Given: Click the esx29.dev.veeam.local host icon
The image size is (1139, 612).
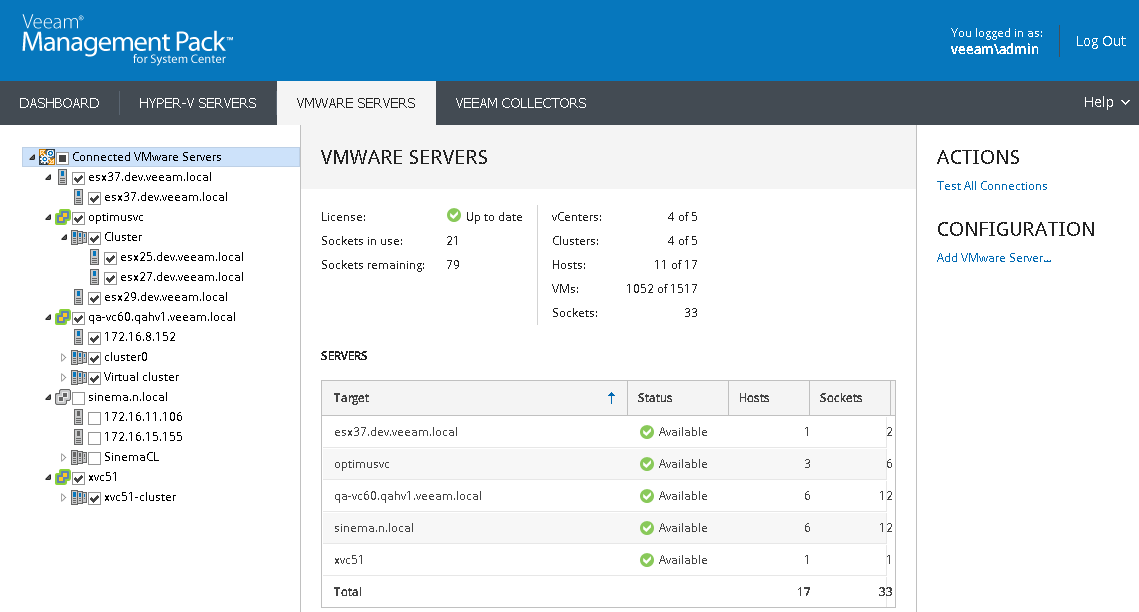Looking at the screenshot, I should pos(78,297).
